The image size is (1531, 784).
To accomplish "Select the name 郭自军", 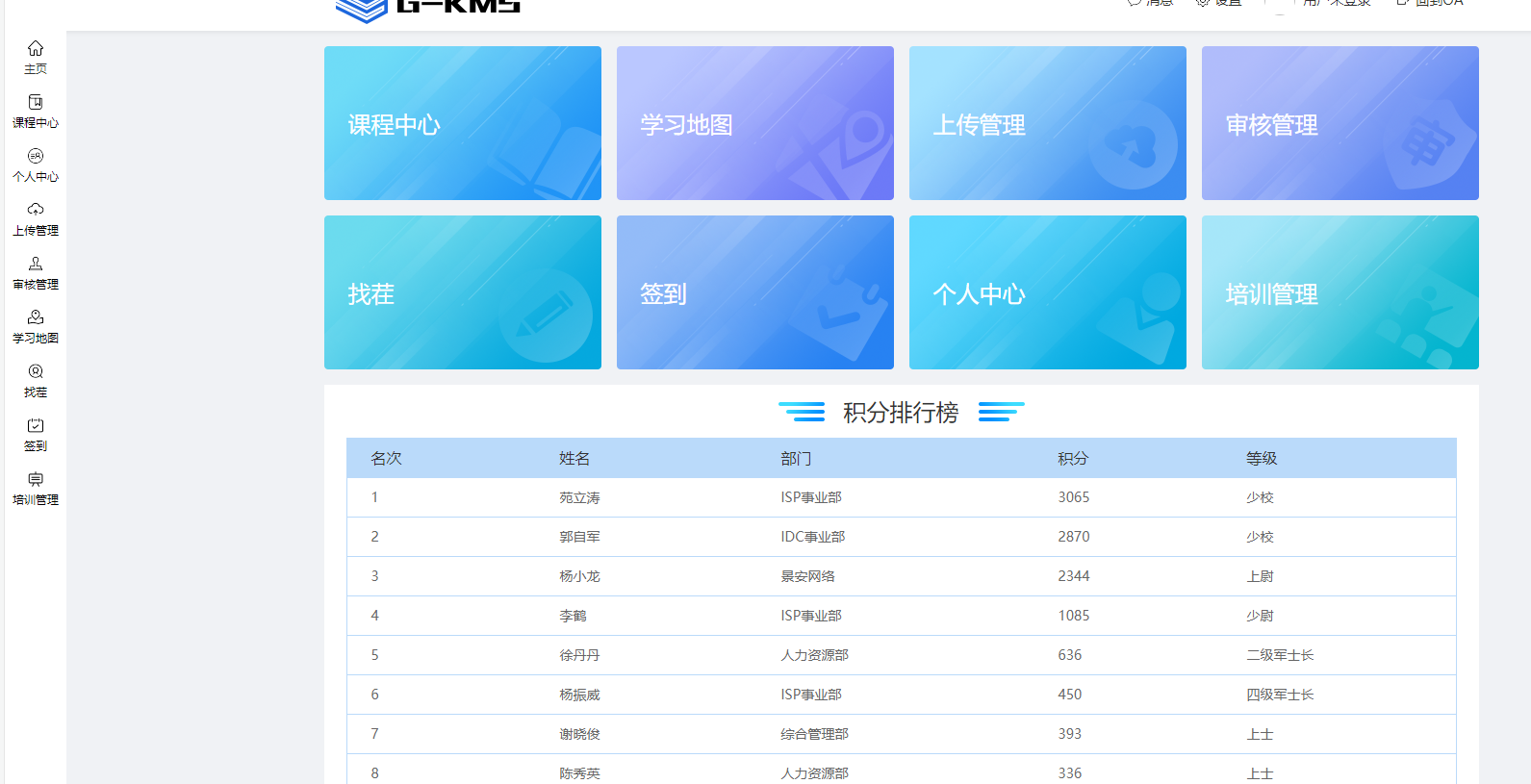I will coord(579,537).
